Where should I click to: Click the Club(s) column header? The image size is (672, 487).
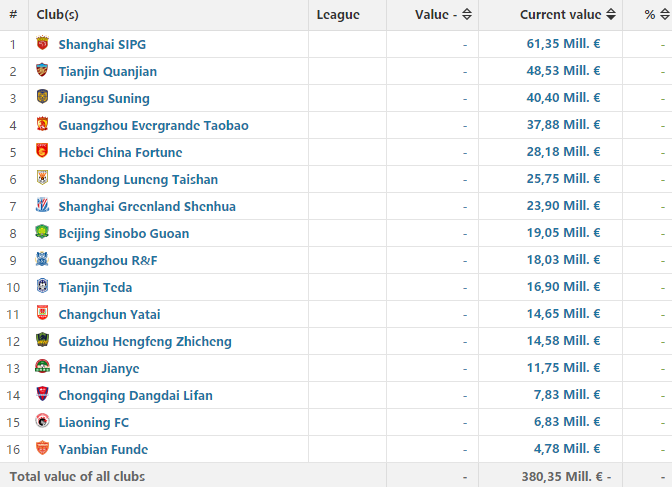(61, 15)
